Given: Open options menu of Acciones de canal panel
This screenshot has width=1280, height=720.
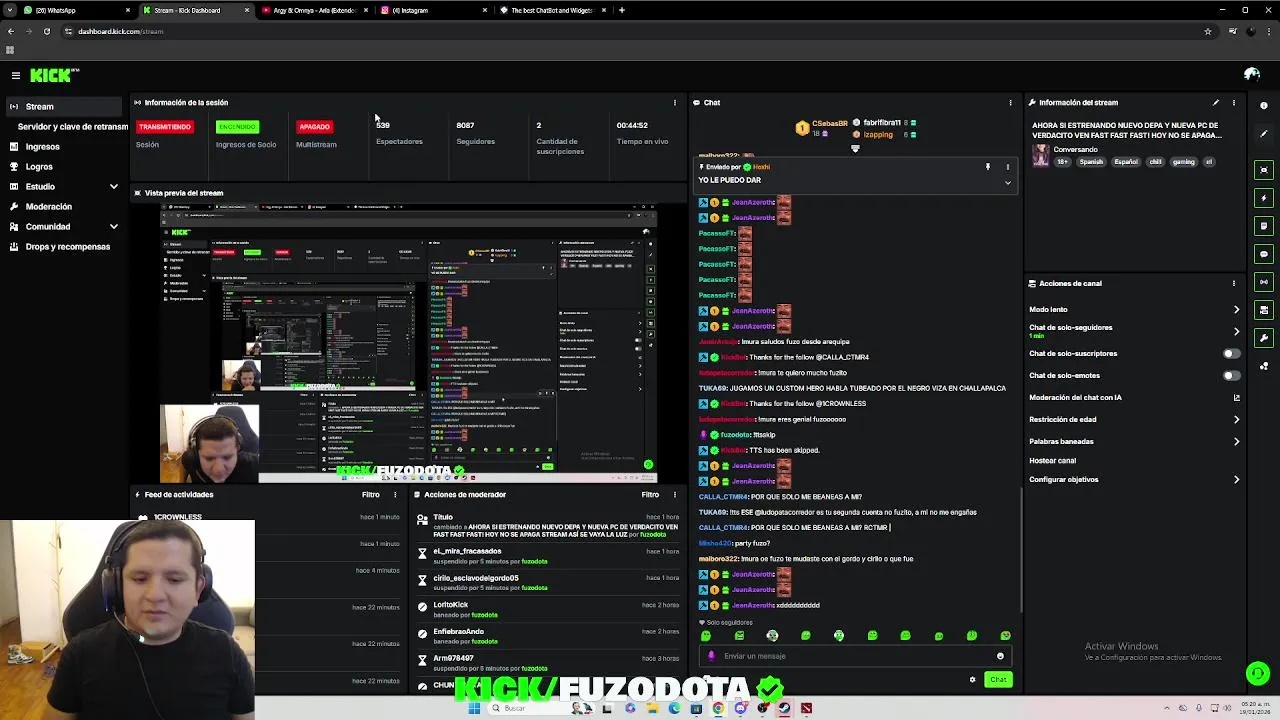Looking at the screenshot, I should pos(1234,283).
